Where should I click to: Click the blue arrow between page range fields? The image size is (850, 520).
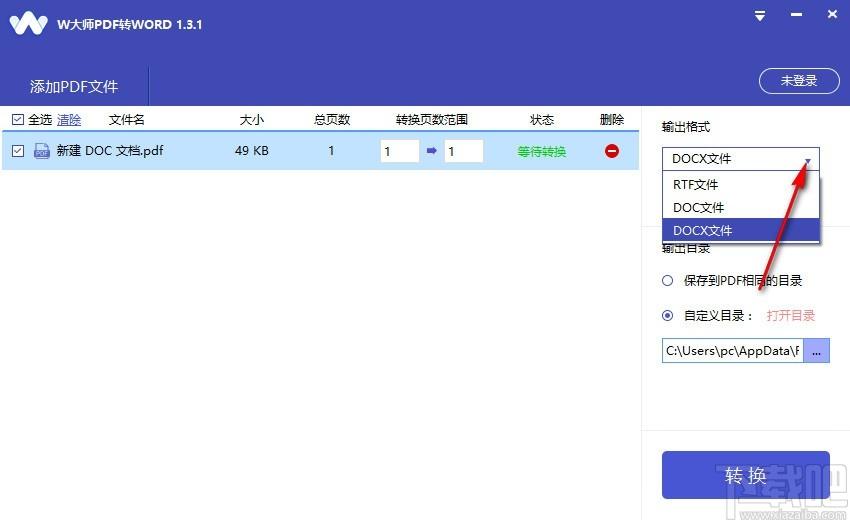click(x=432, y=151)
